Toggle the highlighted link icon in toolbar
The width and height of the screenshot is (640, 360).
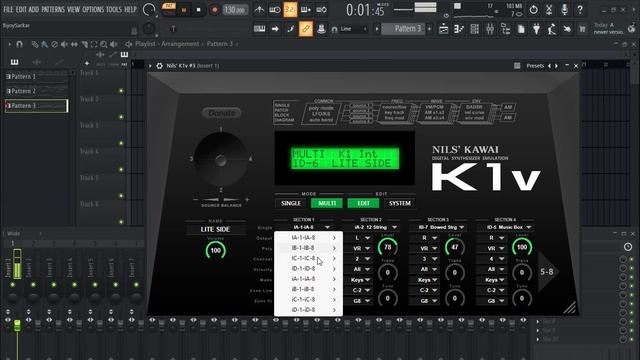point(306,29)
